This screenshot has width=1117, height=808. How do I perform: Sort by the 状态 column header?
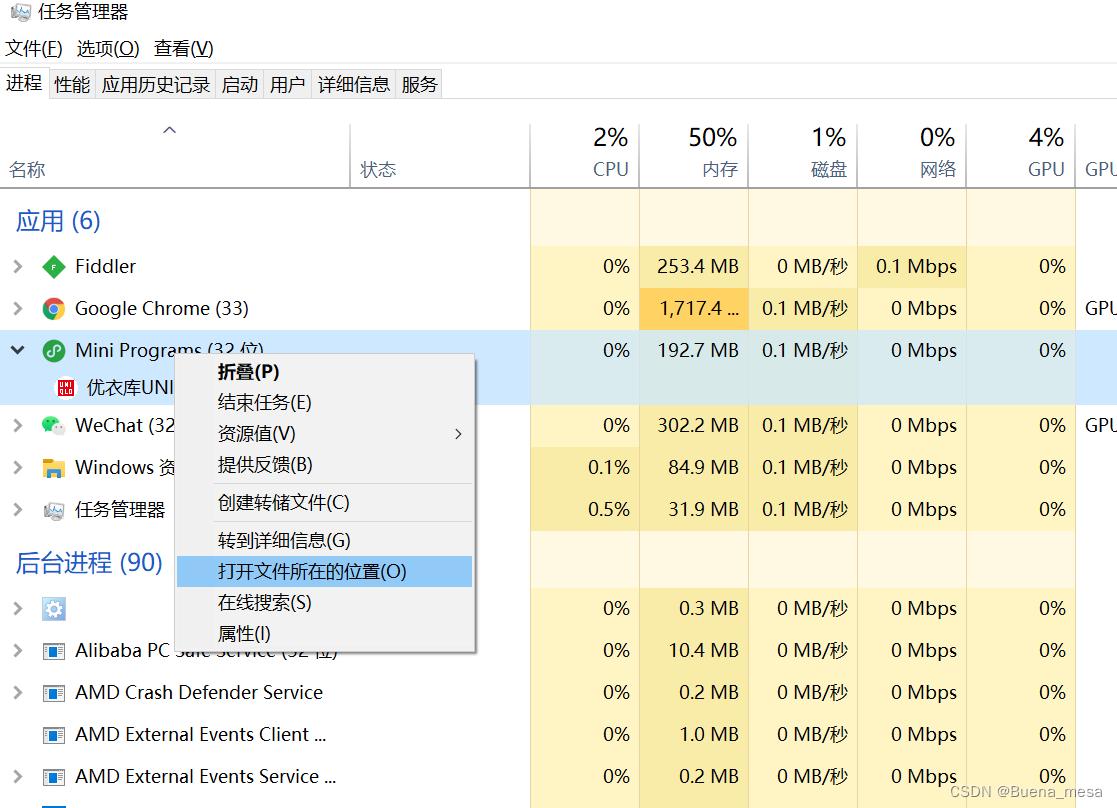click(440, 156)
